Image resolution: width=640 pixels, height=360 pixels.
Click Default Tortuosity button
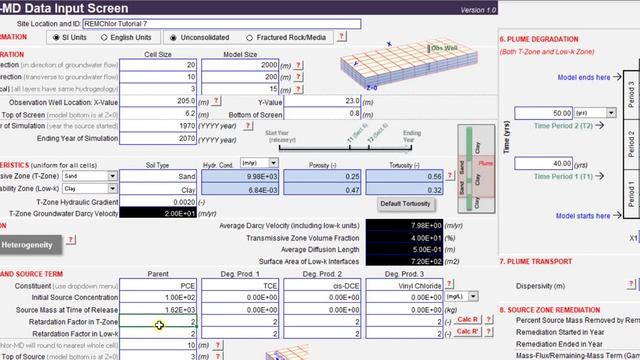click(405, 204)
